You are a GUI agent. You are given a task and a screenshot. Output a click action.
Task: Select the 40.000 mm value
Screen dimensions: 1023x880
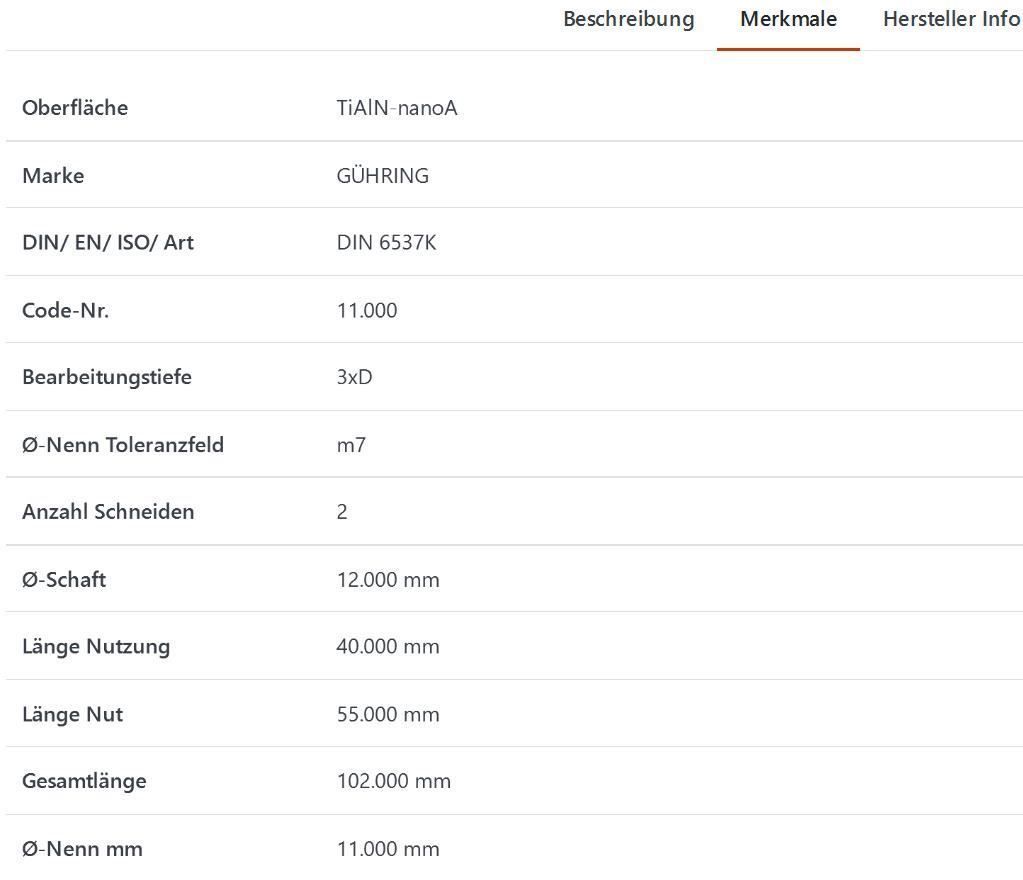point(388,647)
